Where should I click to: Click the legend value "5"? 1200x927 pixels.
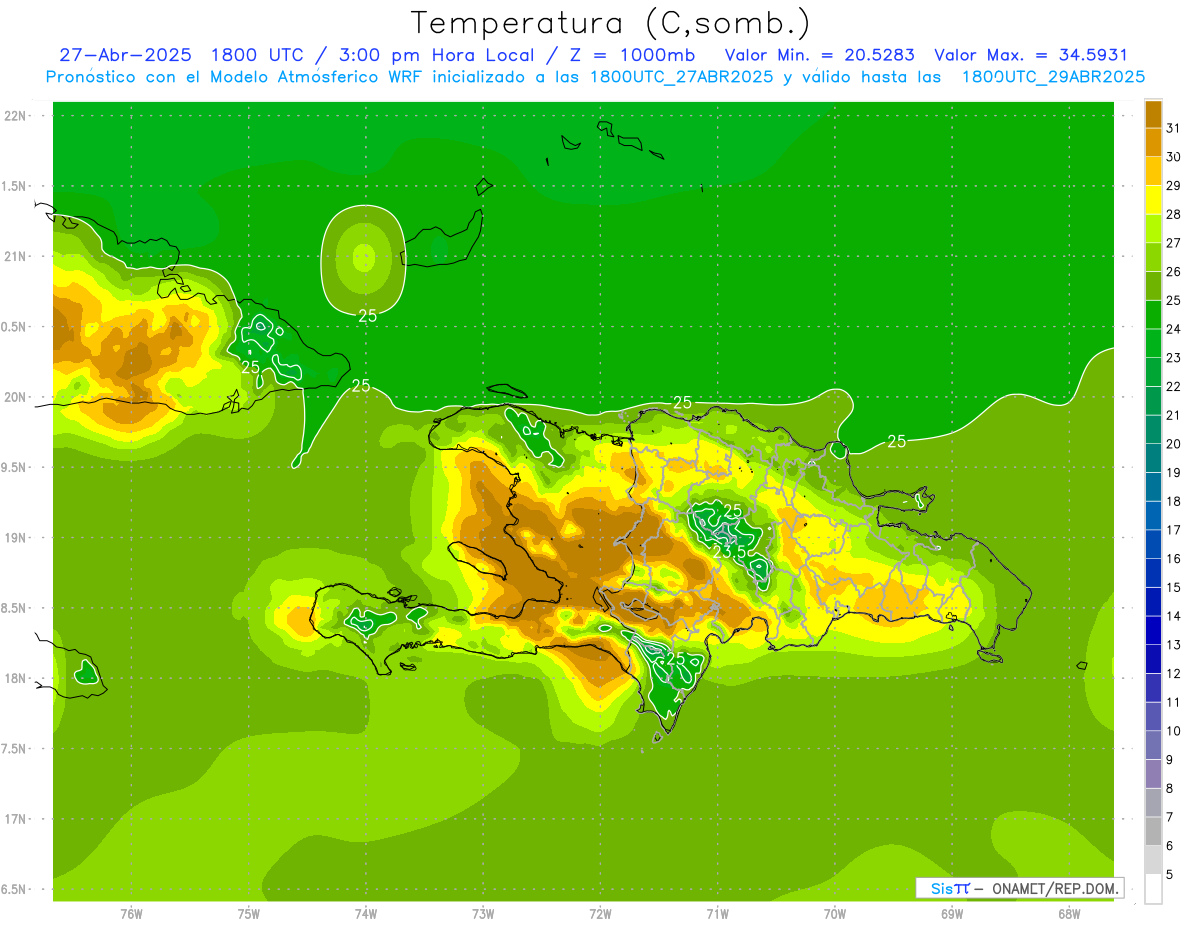pyautogui.click(x=1169, y=875)
